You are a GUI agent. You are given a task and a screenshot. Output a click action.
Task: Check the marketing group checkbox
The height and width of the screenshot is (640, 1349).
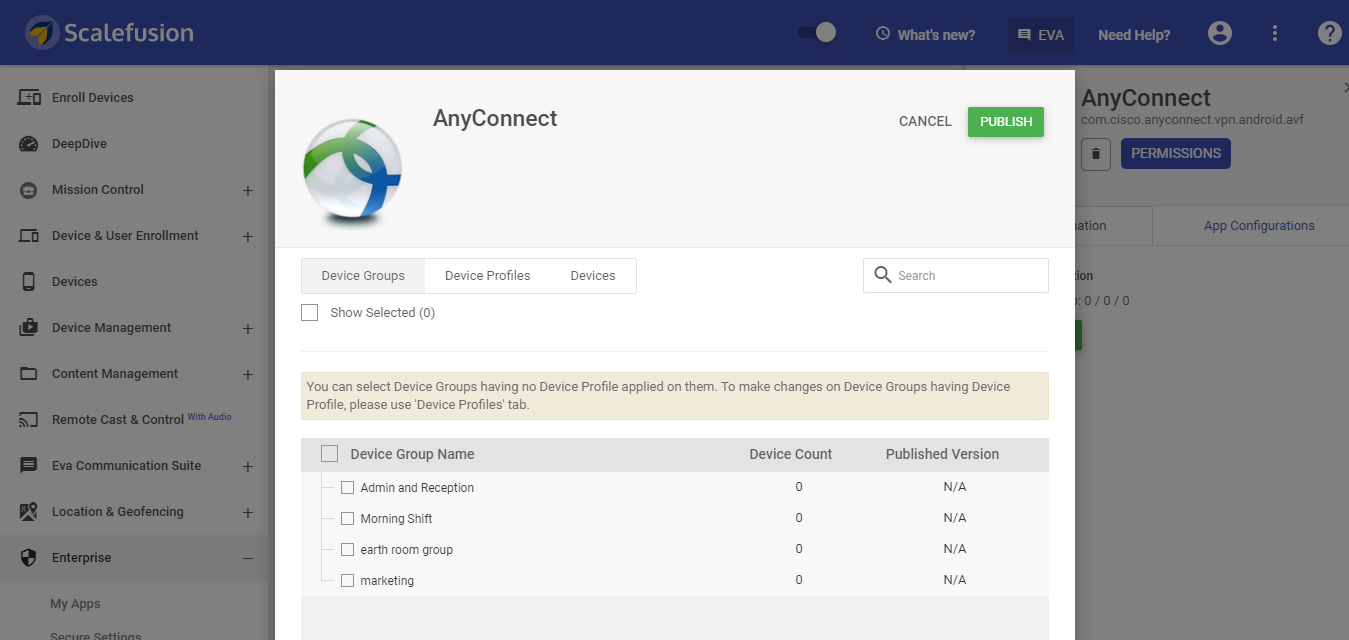pyautogui.click(x=348, y=581)
